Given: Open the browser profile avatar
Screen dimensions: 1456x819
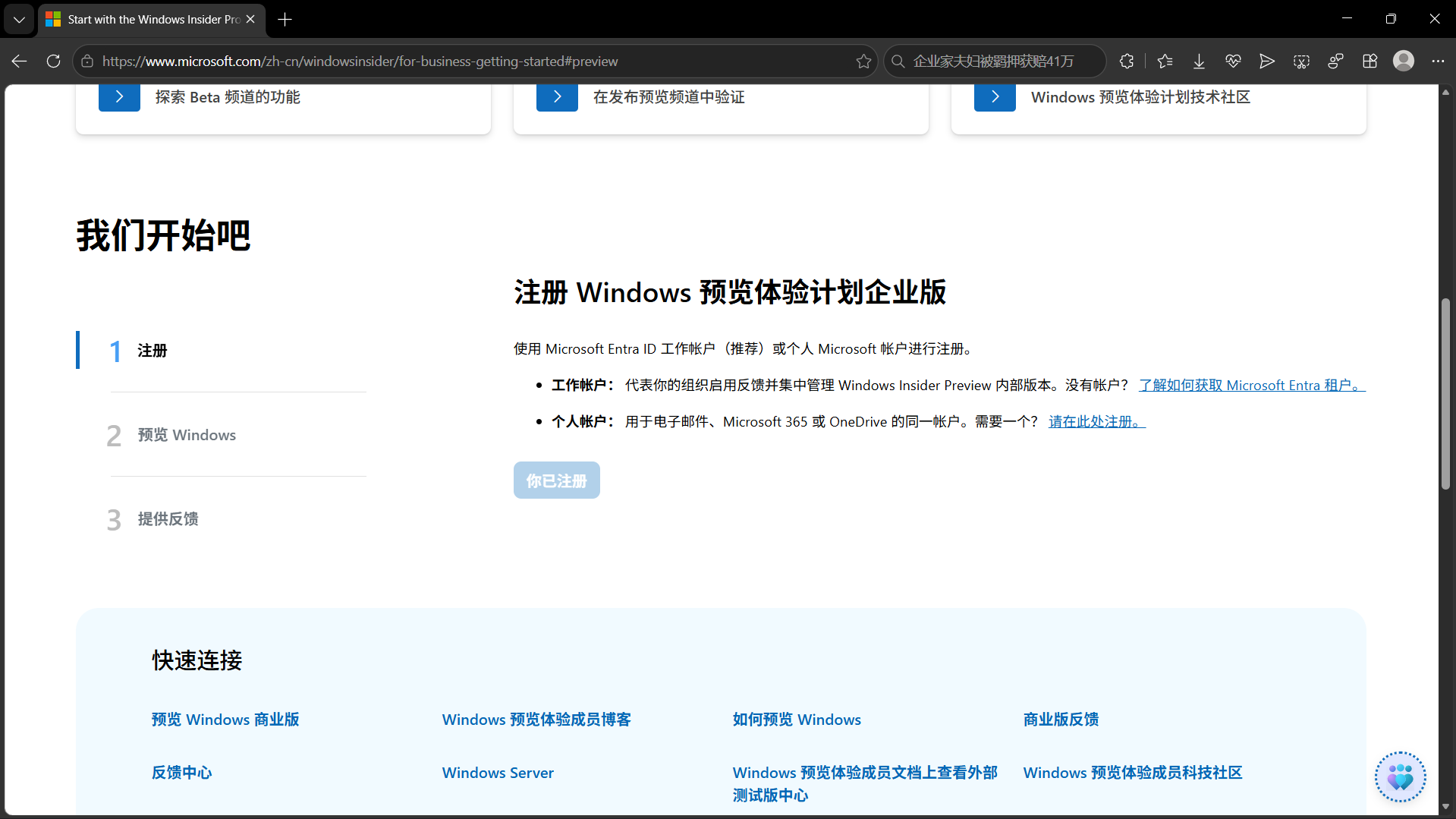Looking at the screenshot, I should click(x=1404, y=61).
